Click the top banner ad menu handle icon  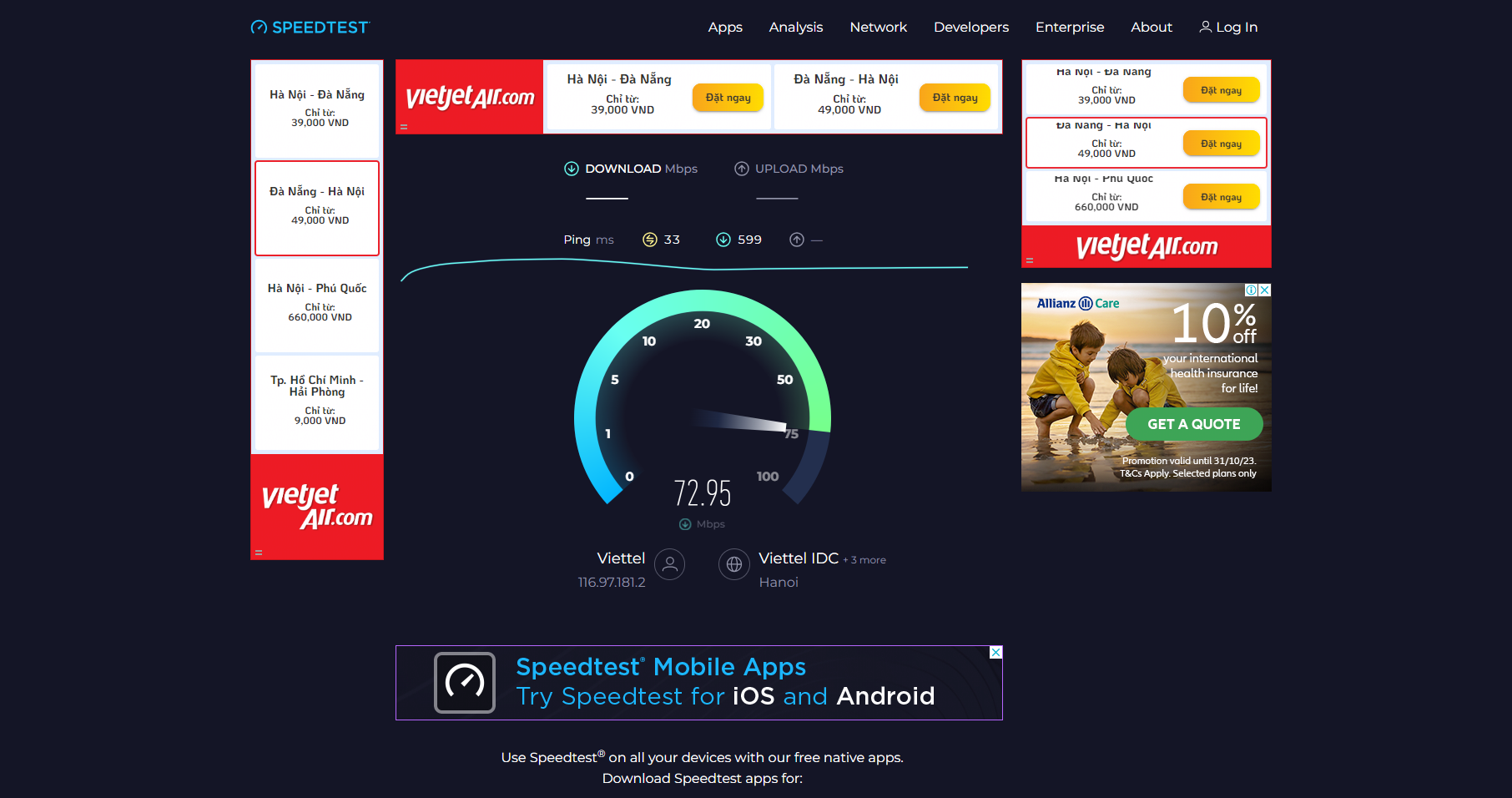404,127
